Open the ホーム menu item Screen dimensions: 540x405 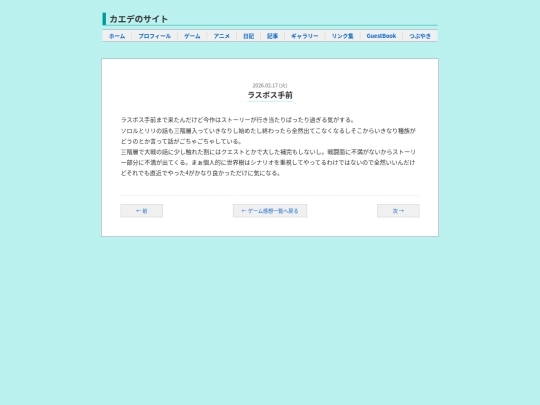[117, 36]
